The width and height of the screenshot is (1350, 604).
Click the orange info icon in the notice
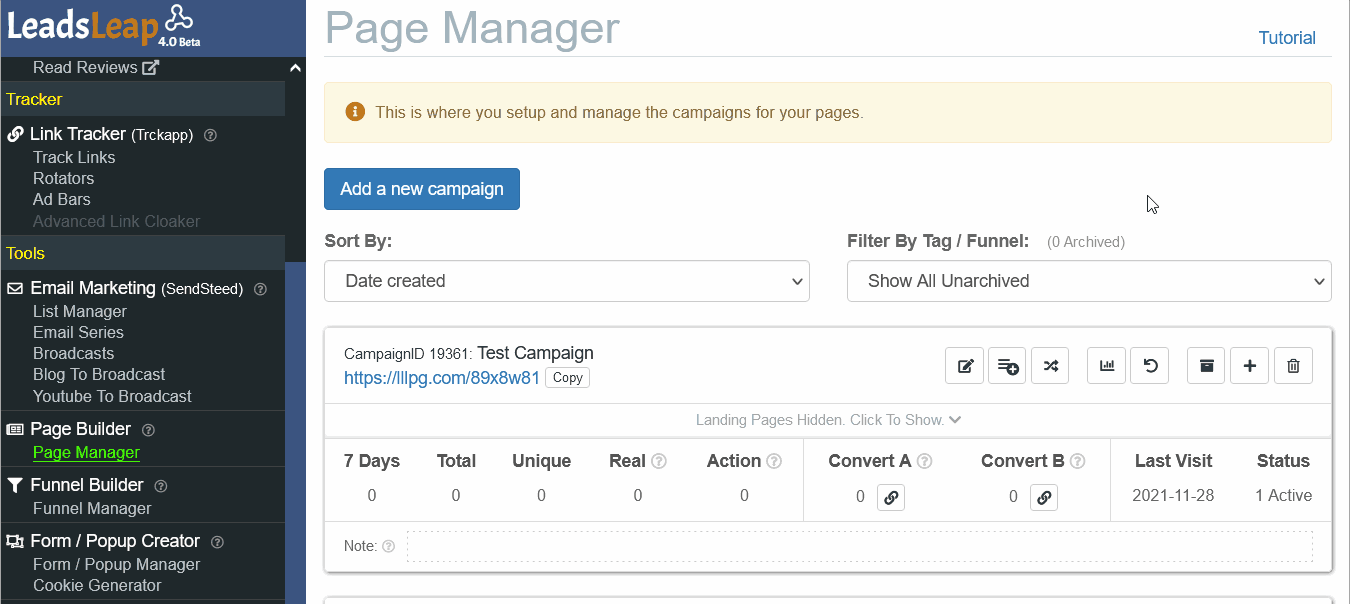pos(355,112)
